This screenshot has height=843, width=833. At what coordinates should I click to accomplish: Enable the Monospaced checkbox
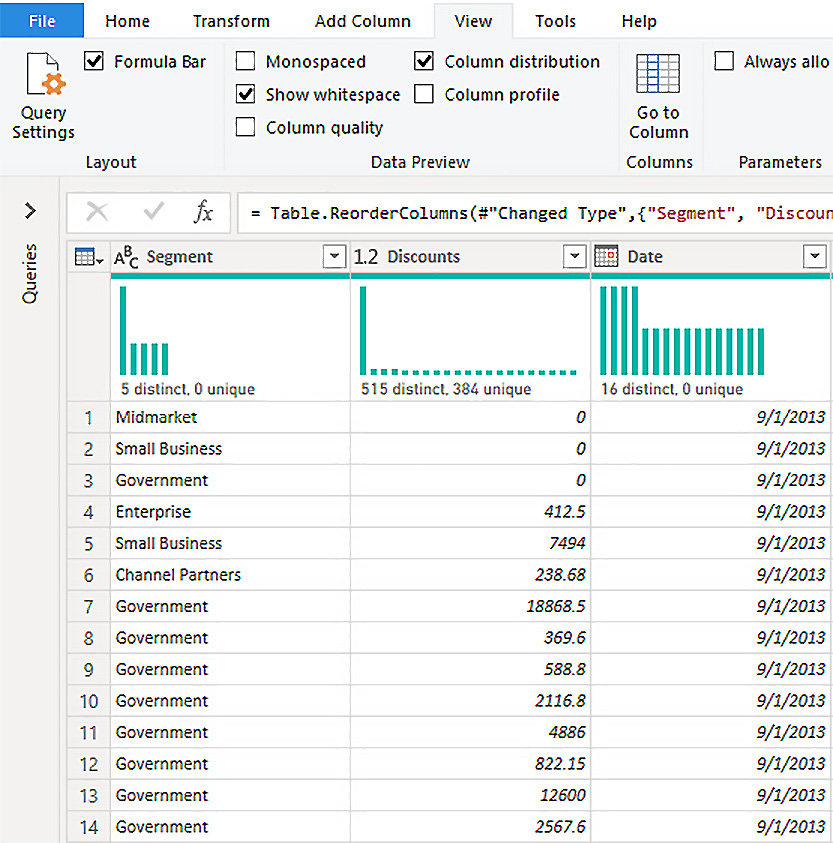tap(245, 62)
